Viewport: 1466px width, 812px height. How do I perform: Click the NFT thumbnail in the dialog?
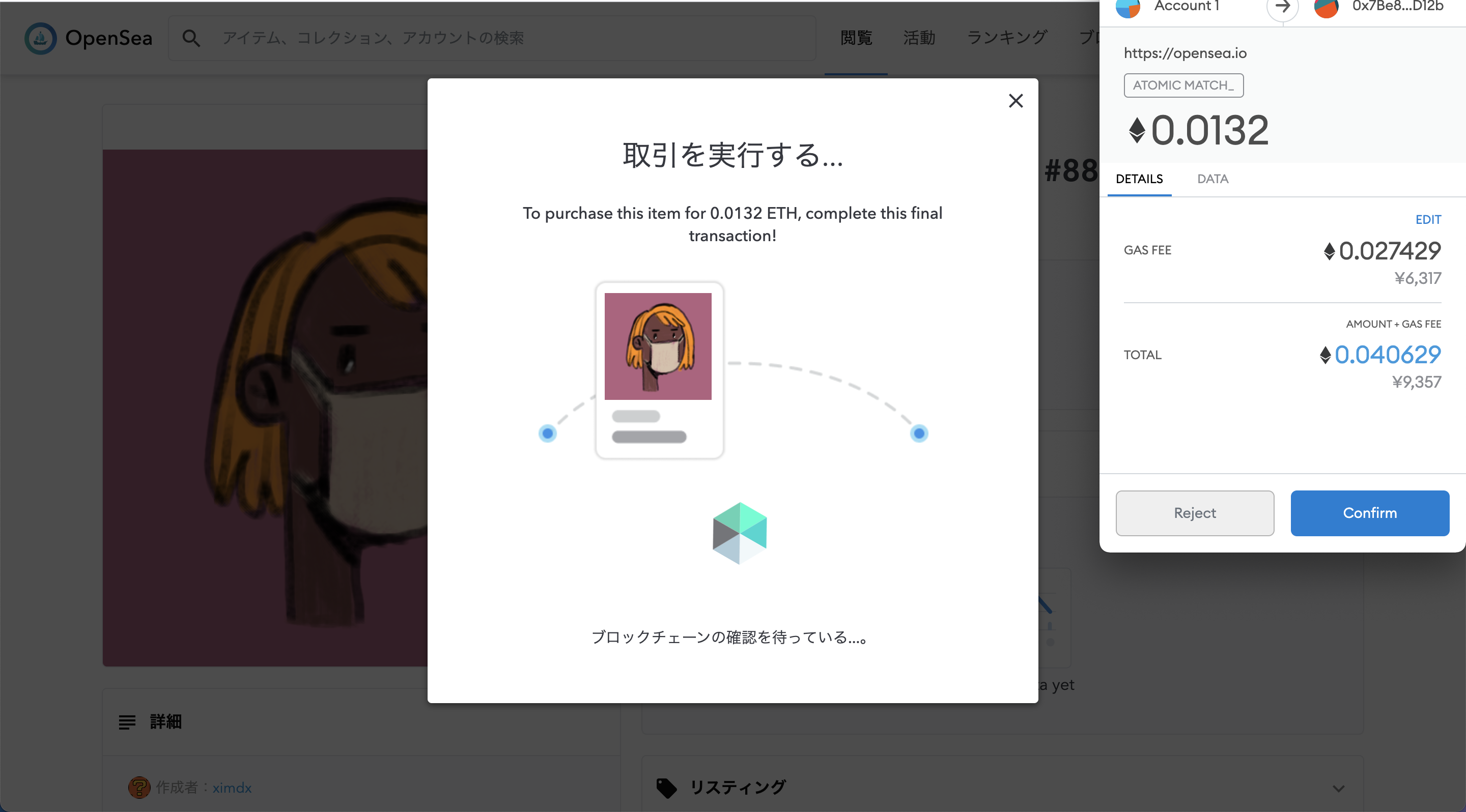(658, 346)
